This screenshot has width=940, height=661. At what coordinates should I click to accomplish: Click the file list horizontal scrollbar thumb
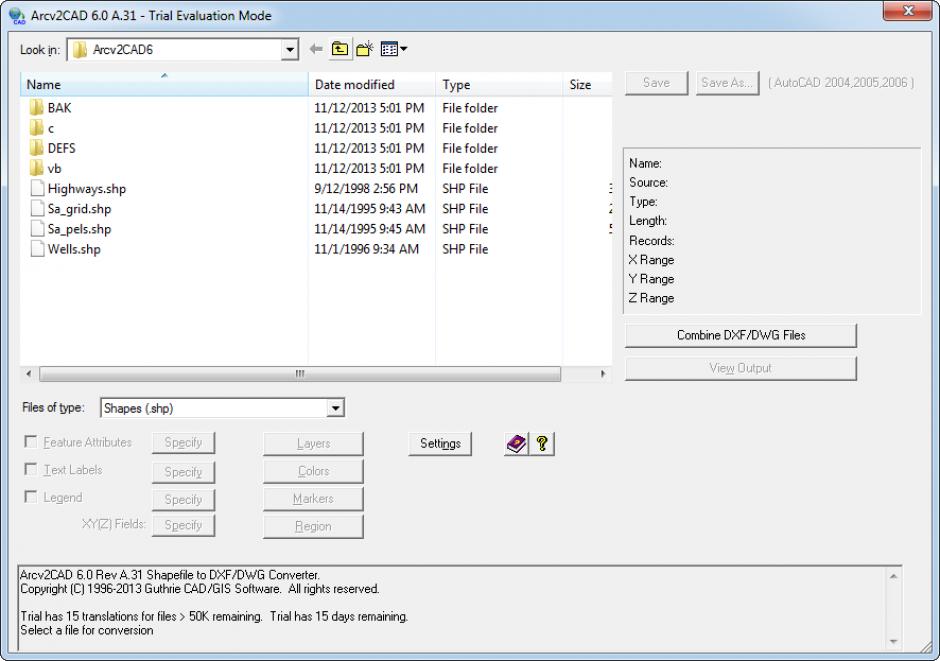[300, 374]
